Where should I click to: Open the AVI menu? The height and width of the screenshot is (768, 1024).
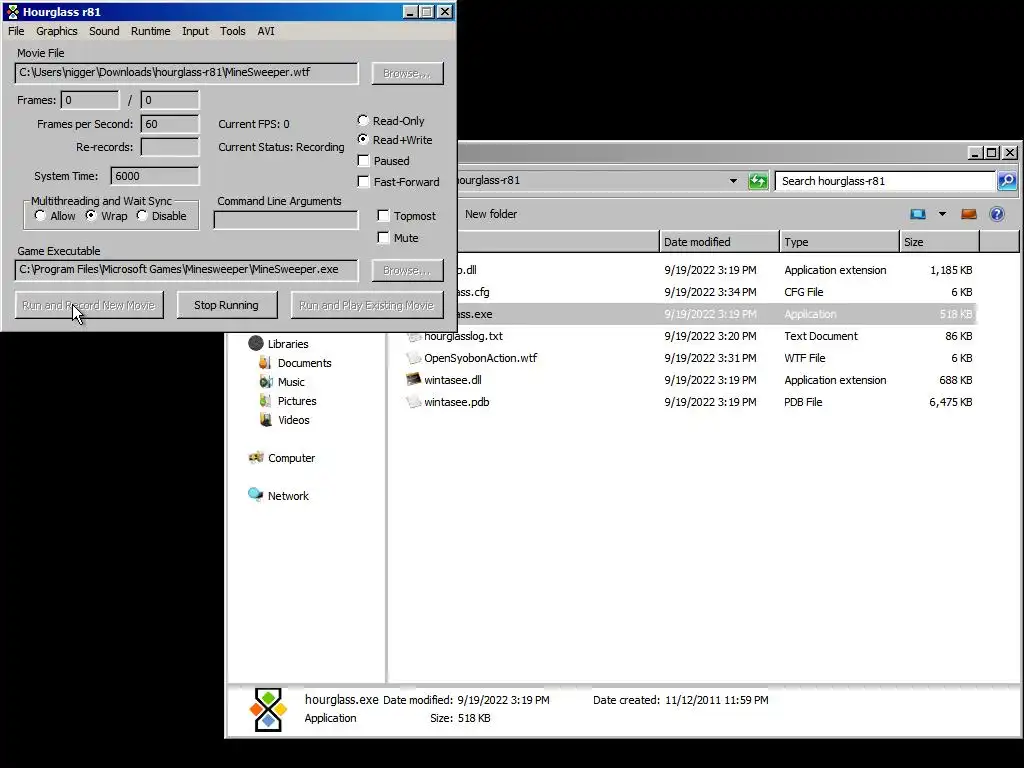click(x=266, y=31)
